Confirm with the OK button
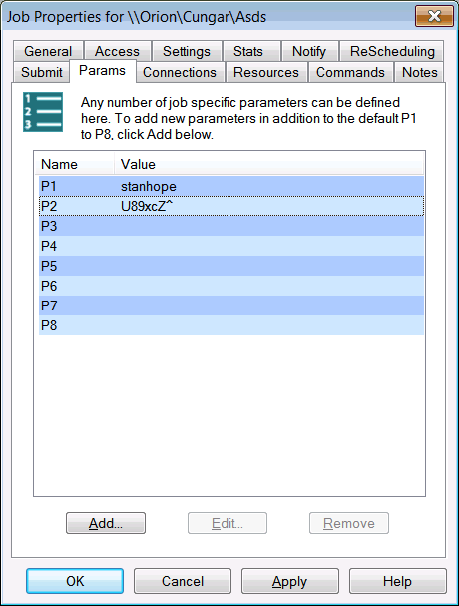 [75, 581]
